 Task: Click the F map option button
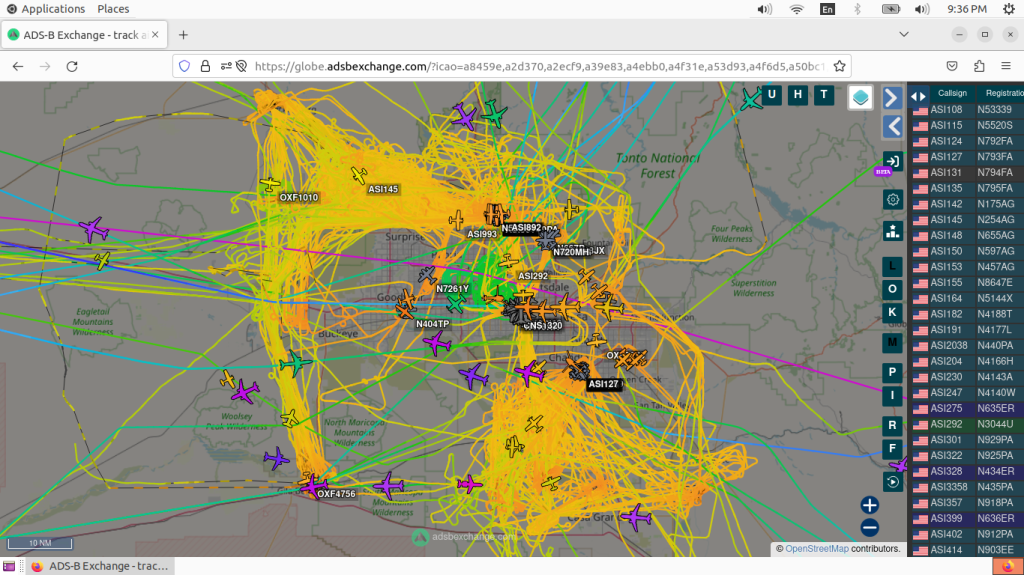(892, 448)
